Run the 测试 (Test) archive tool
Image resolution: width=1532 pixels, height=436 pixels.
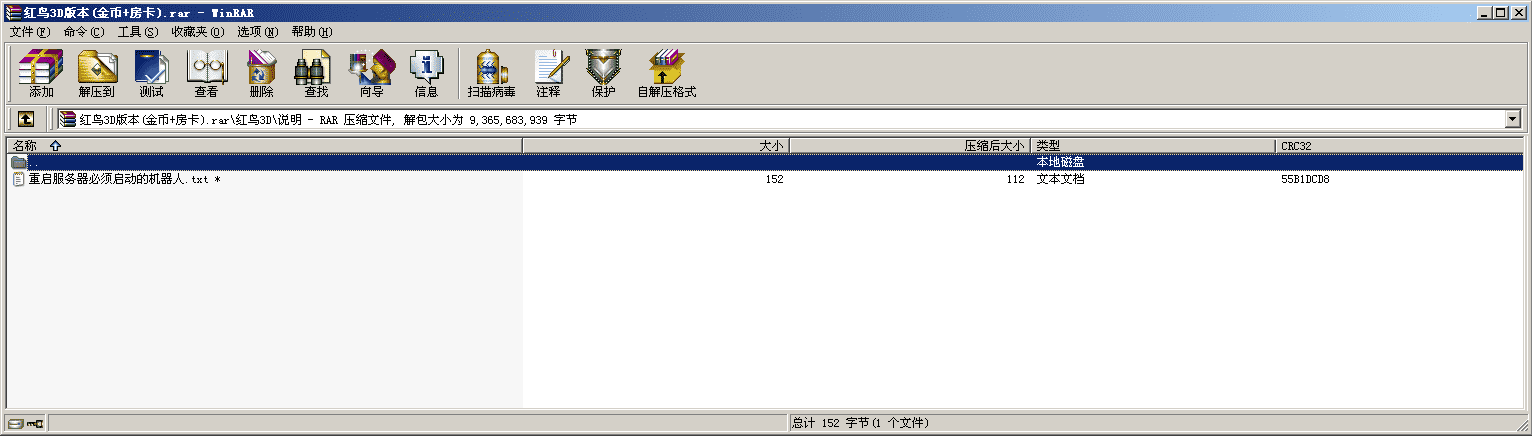(151, 73)
